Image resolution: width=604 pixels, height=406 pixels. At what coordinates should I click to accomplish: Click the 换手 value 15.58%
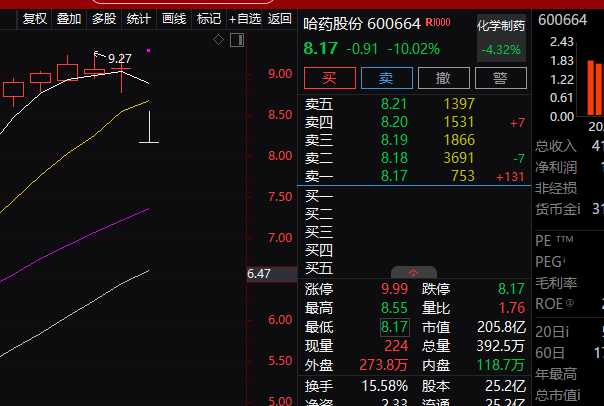point(385,386)
